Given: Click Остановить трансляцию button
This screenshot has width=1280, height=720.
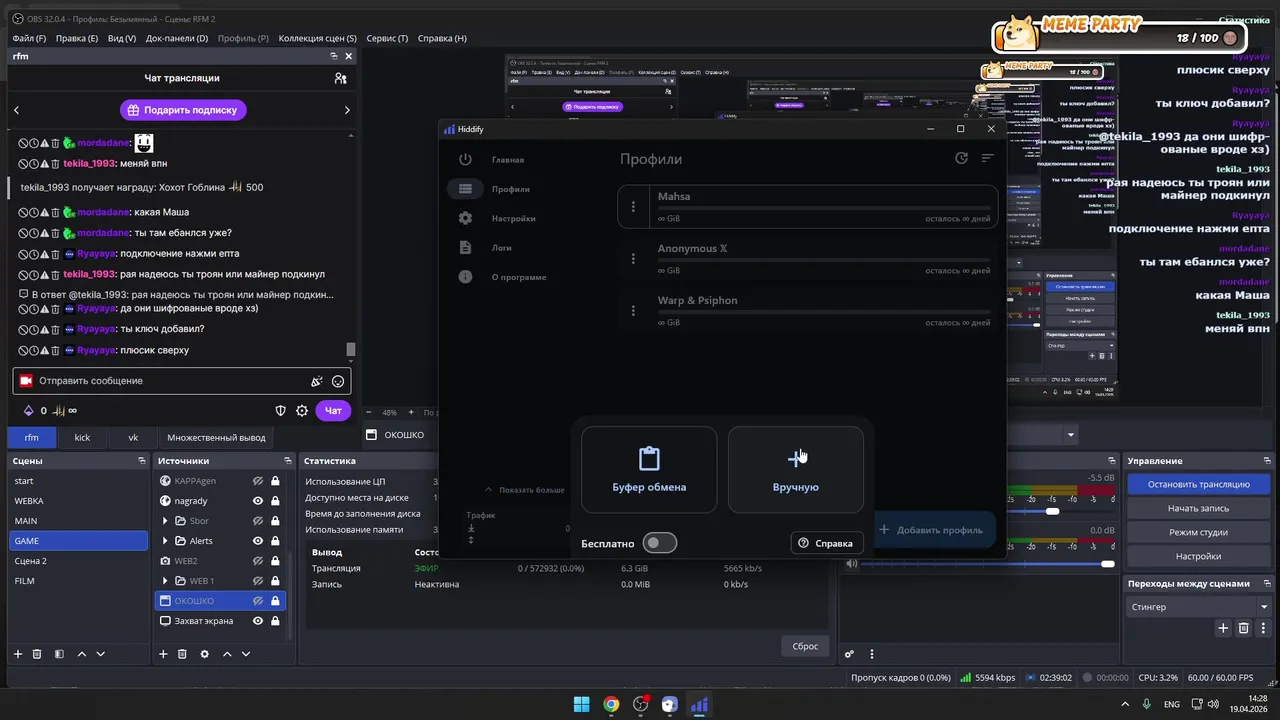Looking at the screenshot, I should [x=1198, y=484].
